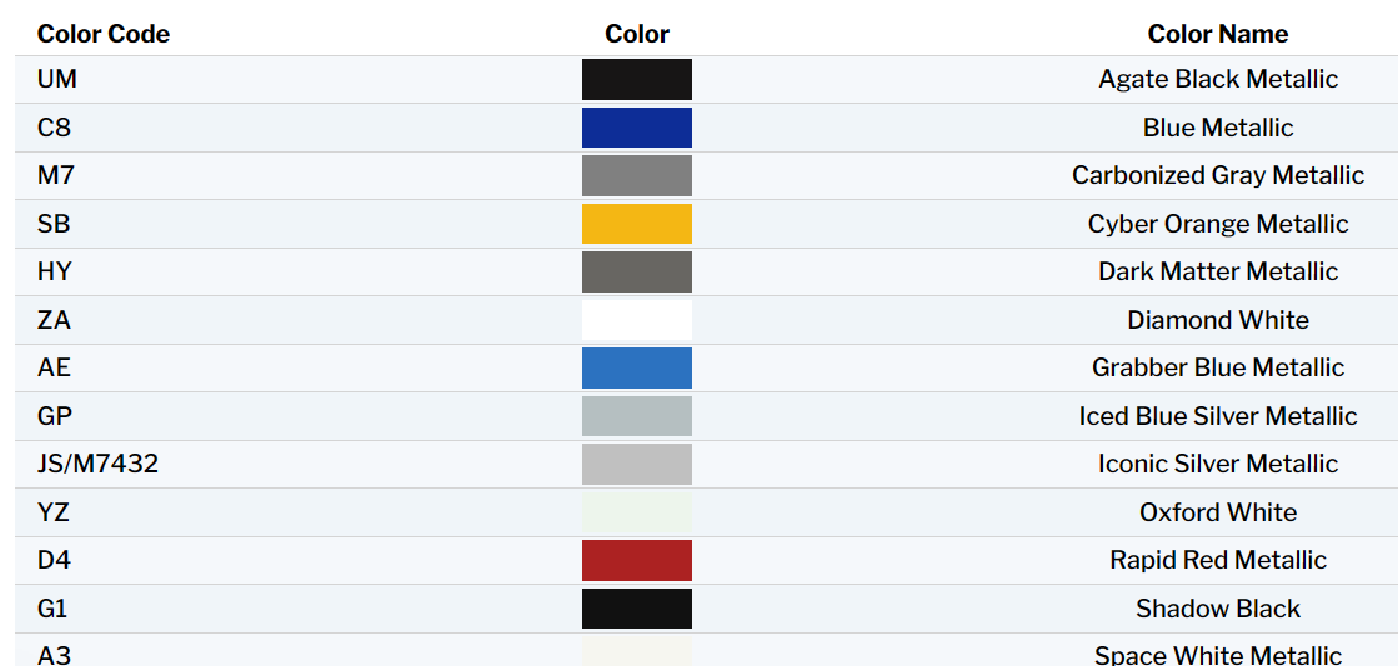Click the Color column header
This screenshot has height=668, width=1400.
click(637, 34)
